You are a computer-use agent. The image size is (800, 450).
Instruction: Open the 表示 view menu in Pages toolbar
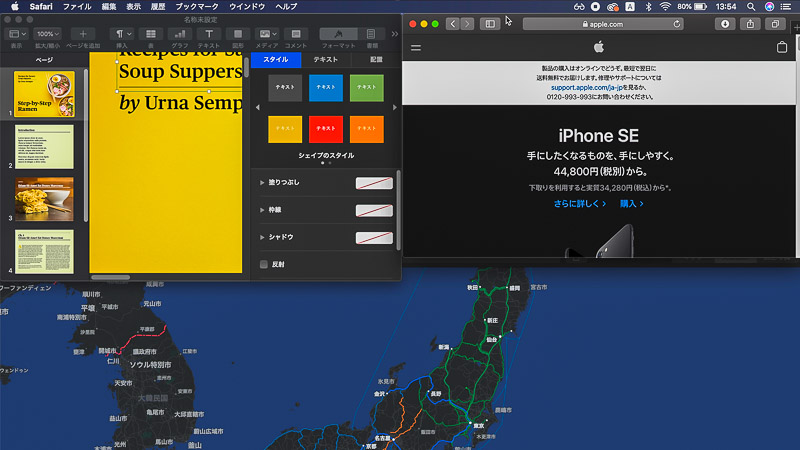(x=17, y=34)
